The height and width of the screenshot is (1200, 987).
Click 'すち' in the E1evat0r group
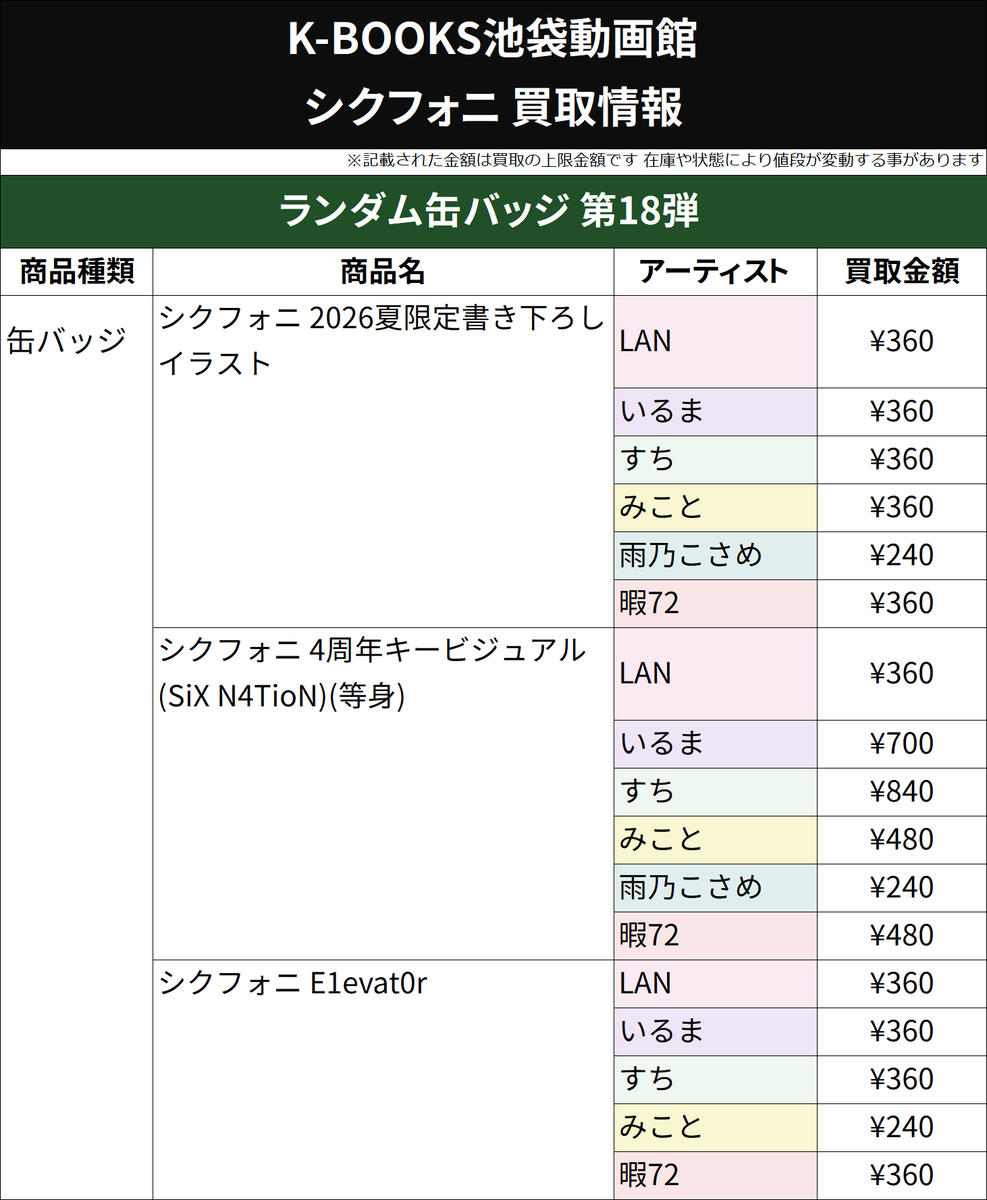[x=715, y=1079]
